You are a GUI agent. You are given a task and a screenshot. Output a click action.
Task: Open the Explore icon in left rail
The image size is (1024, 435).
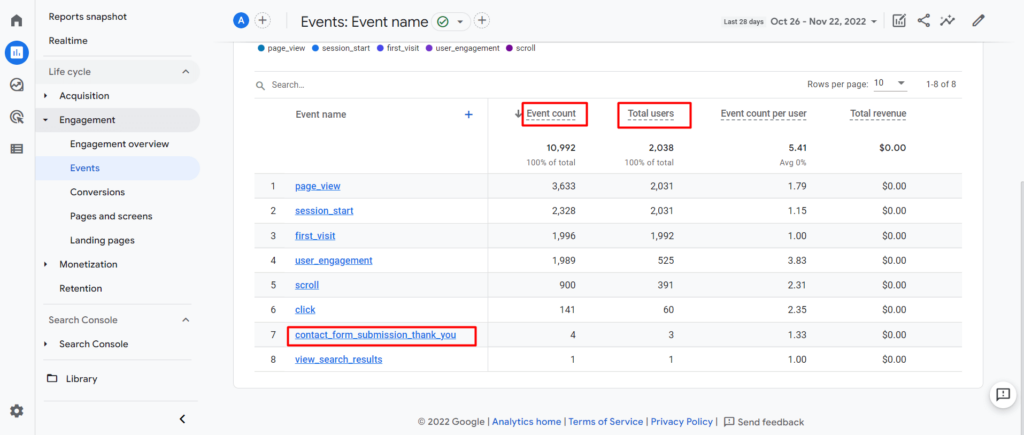[17, 85]
